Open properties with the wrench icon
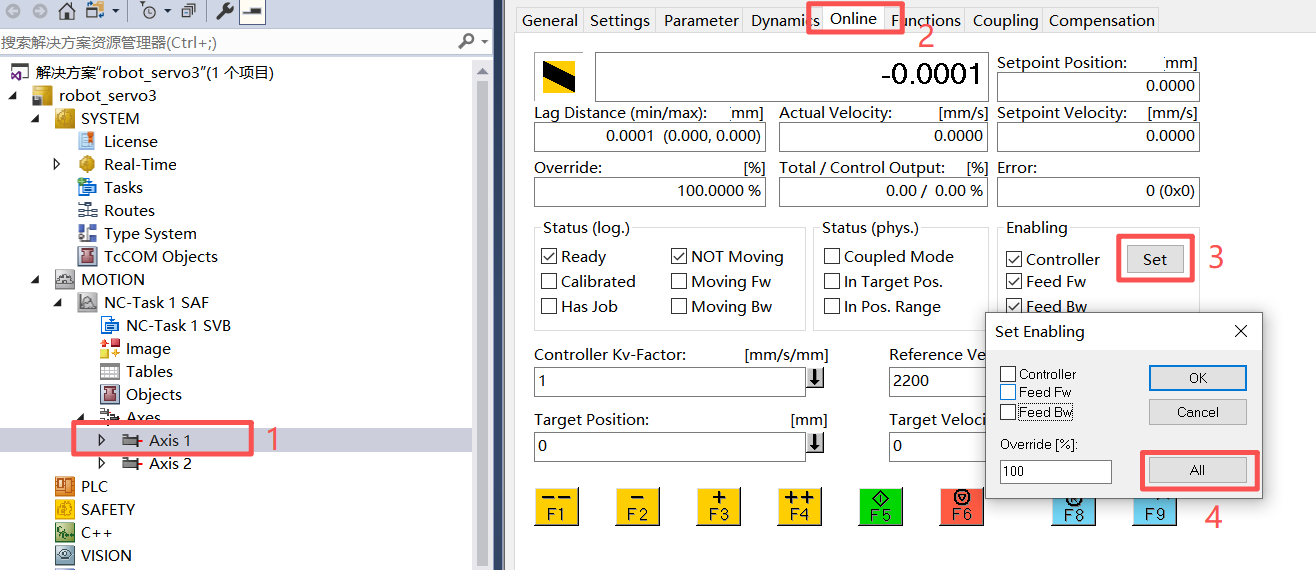This screenshot has width=1316, height=570. 225,11
